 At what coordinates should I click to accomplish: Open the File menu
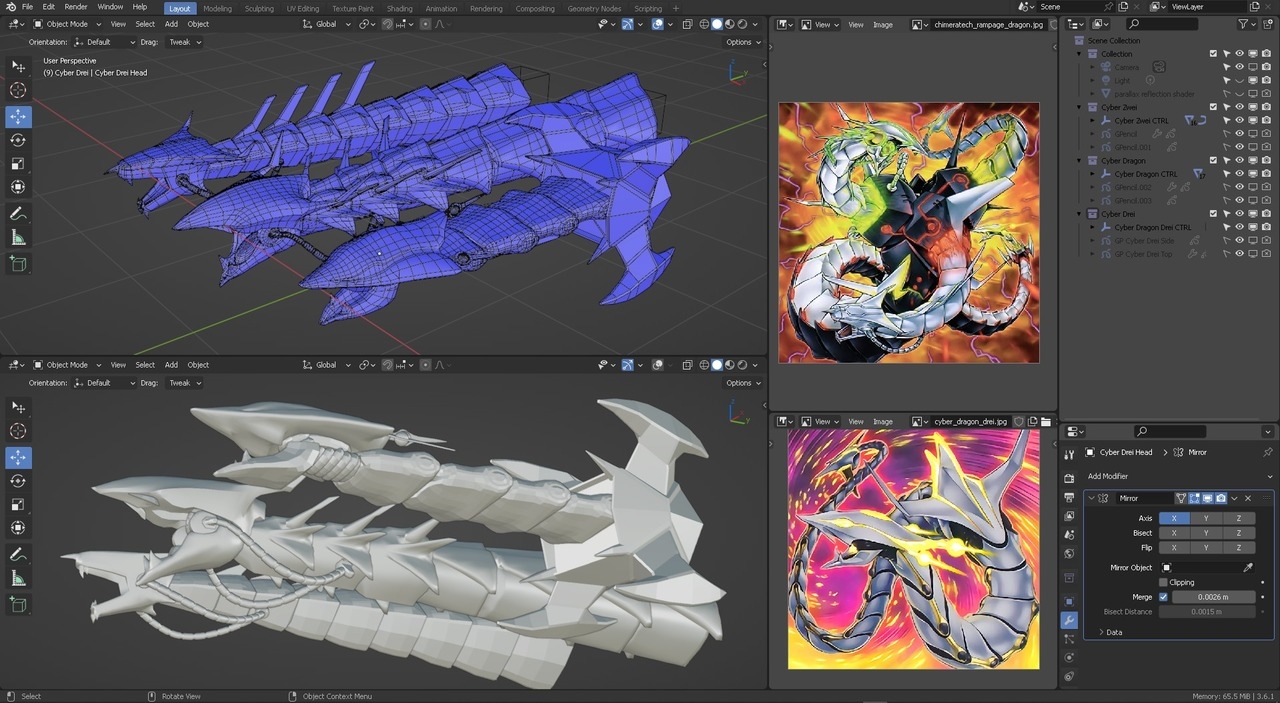tap(27, 7)
